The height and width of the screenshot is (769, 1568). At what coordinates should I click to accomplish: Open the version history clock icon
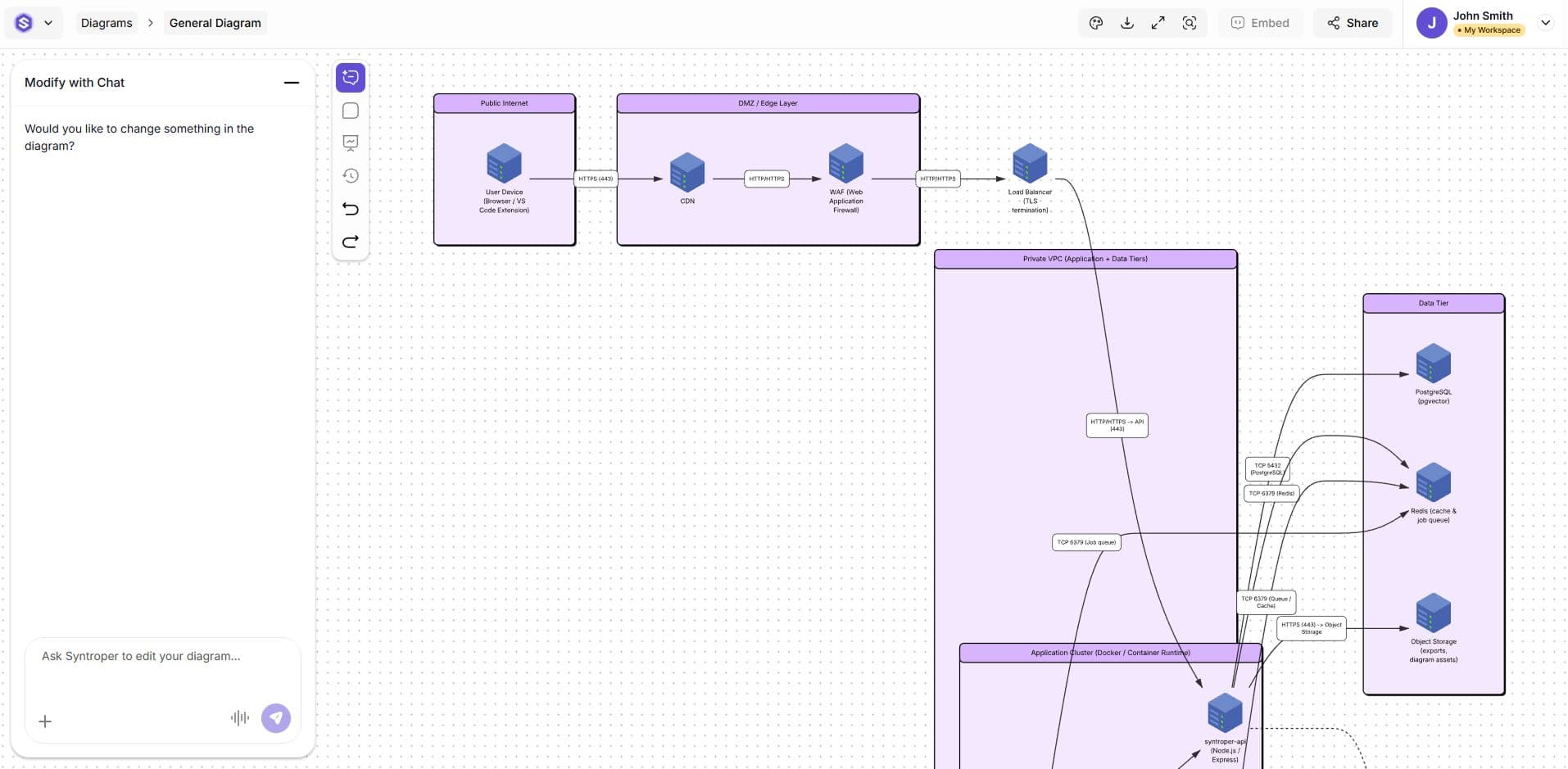(351, 175)
